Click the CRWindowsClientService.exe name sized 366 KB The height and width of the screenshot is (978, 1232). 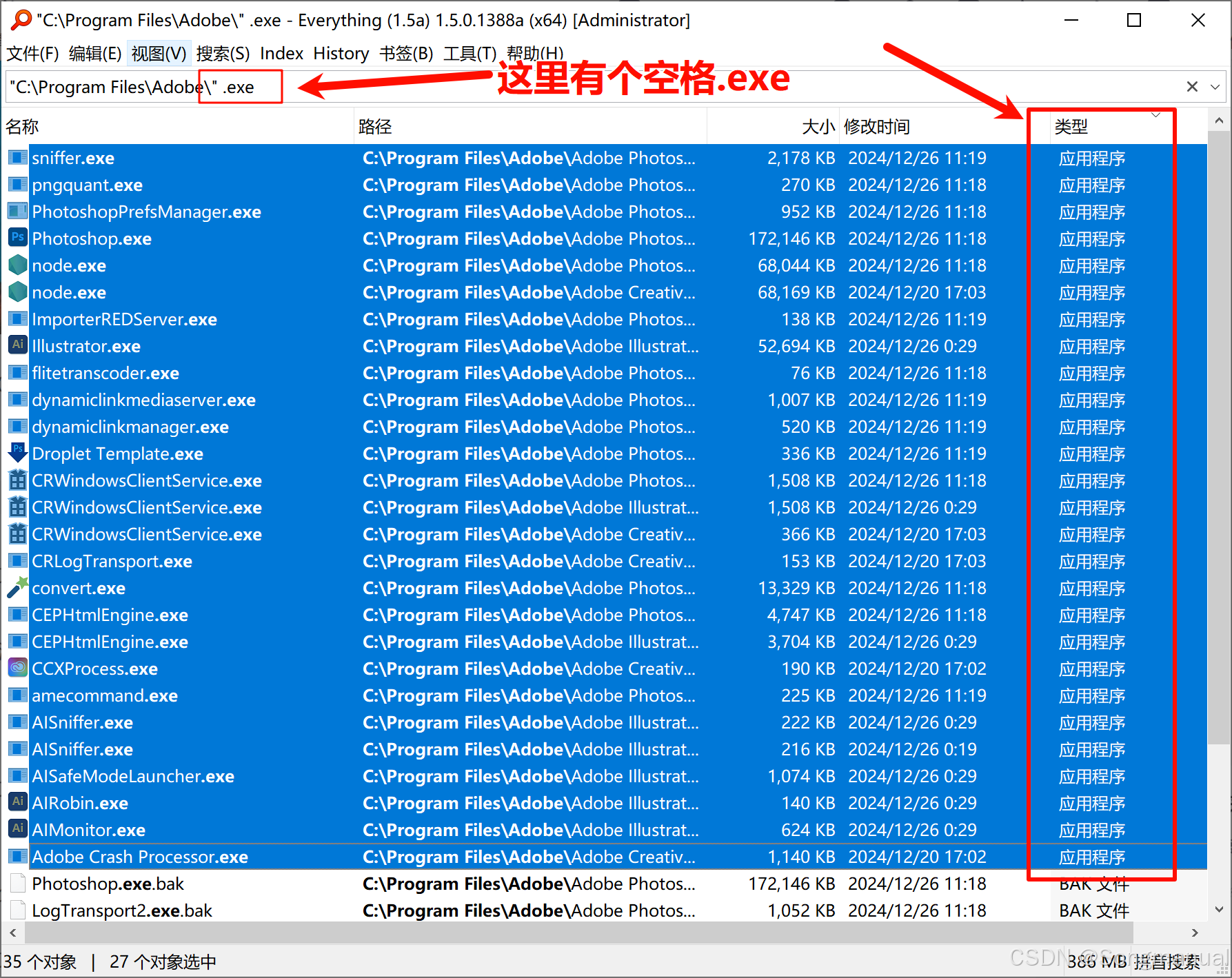tap(147, 534)
